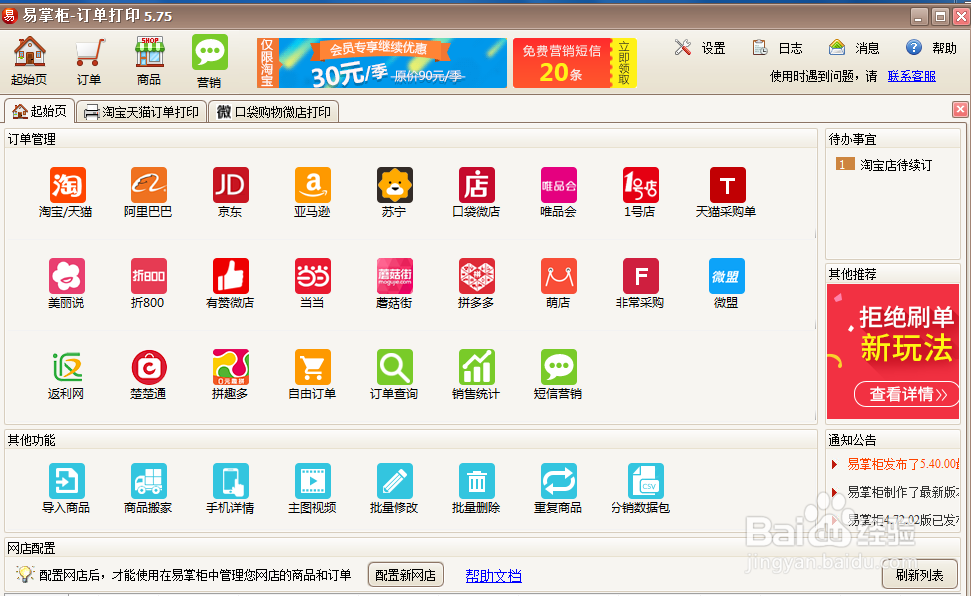Open the 帮助文档 link
The image size is (971, 596).
(x=494, y=576)
